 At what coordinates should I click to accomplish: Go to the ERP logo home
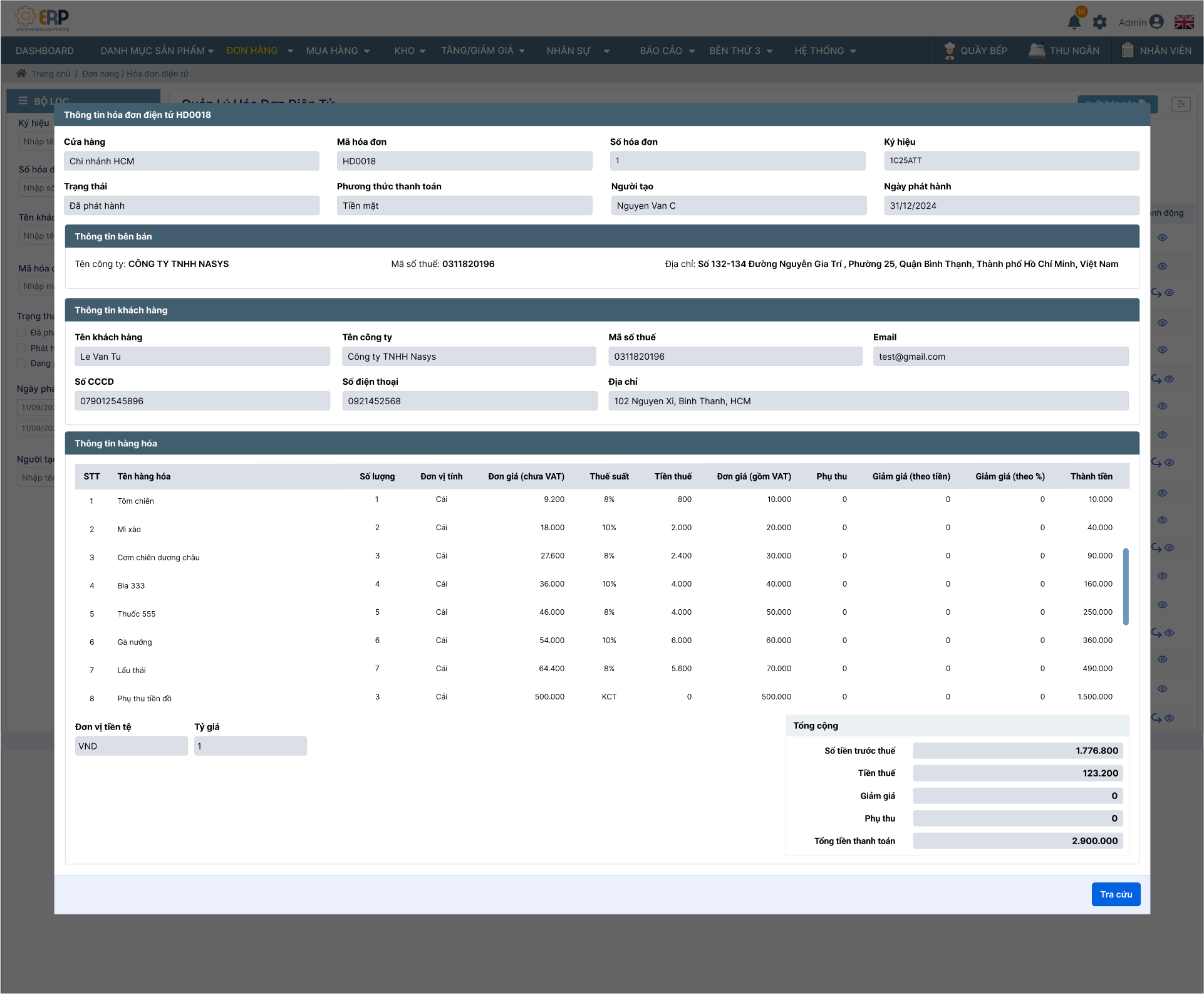(x=42, y=19)
